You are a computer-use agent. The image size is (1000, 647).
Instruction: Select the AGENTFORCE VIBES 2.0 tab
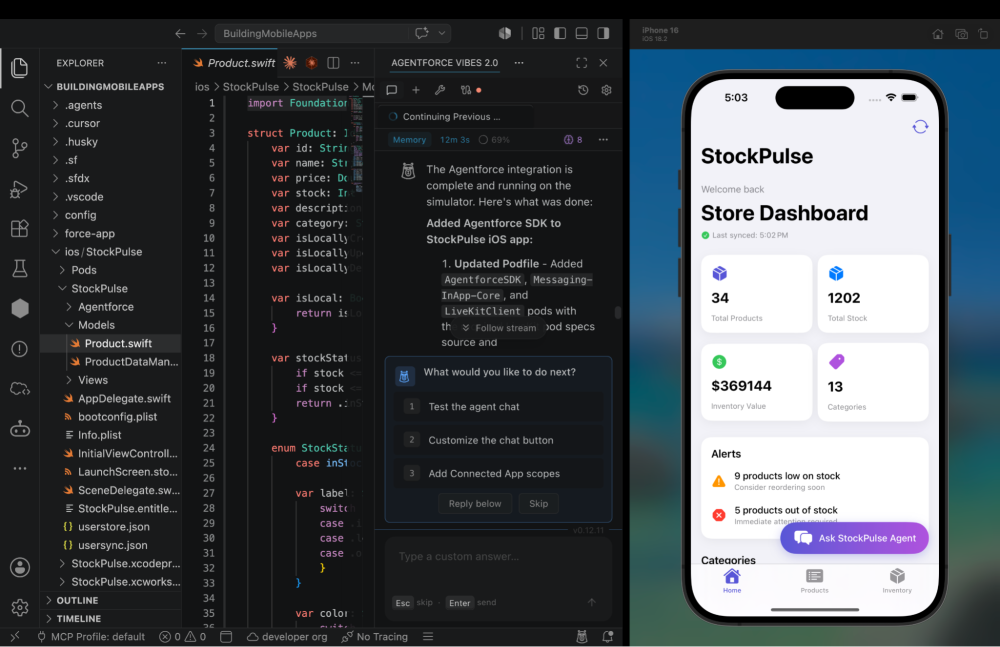click(445, 63)
